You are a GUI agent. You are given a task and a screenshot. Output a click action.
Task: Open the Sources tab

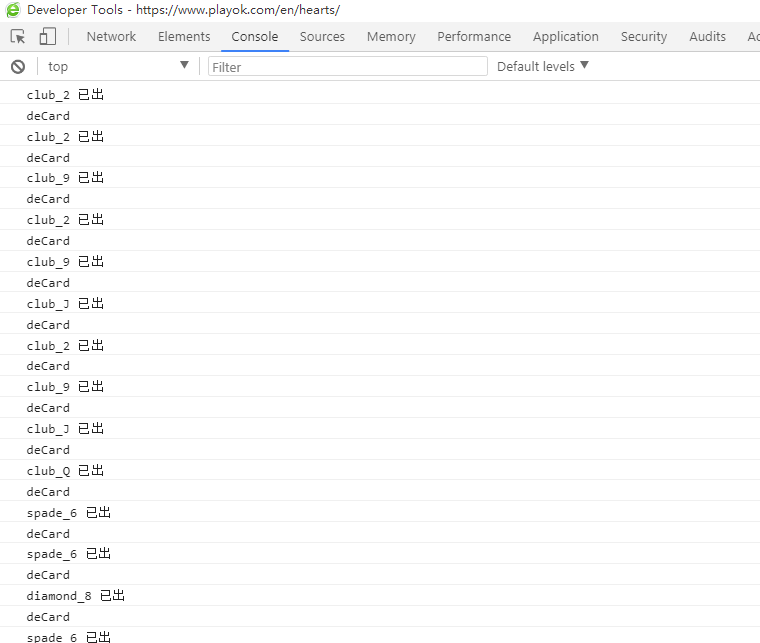tap(322, 36)
